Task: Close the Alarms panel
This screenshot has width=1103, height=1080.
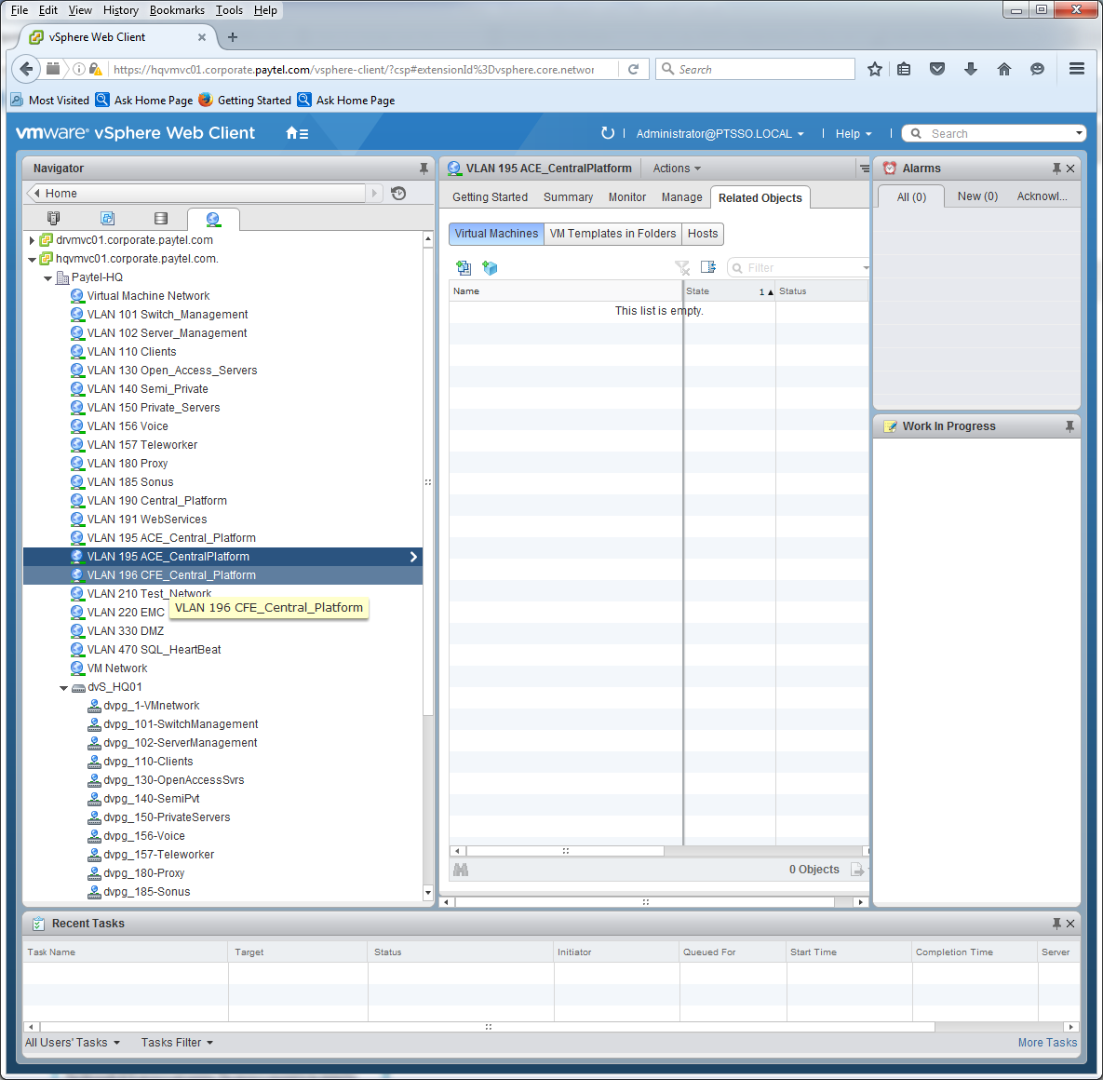Action: (x=1070, y=168)
